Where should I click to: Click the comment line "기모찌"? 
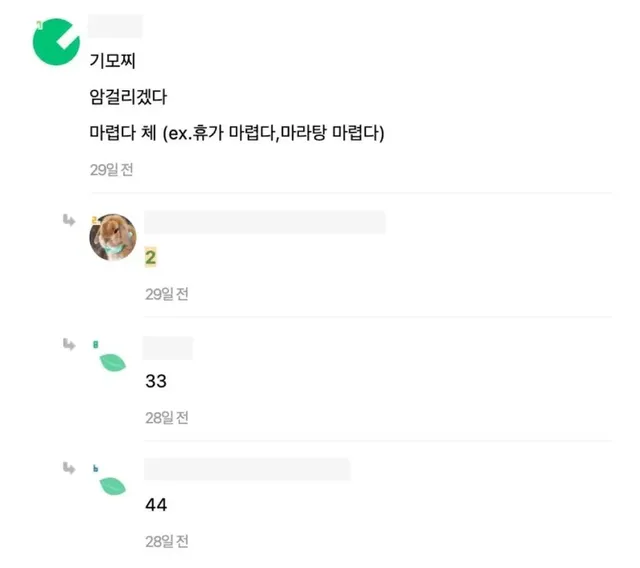click(x=111, y=62)
